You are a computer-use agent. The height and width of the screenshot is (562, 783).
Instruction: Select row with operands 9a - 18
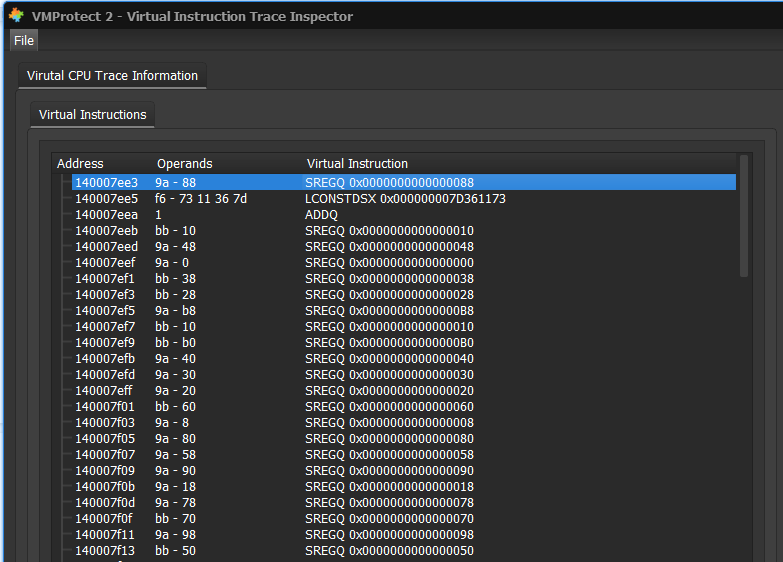pos(175,487)
